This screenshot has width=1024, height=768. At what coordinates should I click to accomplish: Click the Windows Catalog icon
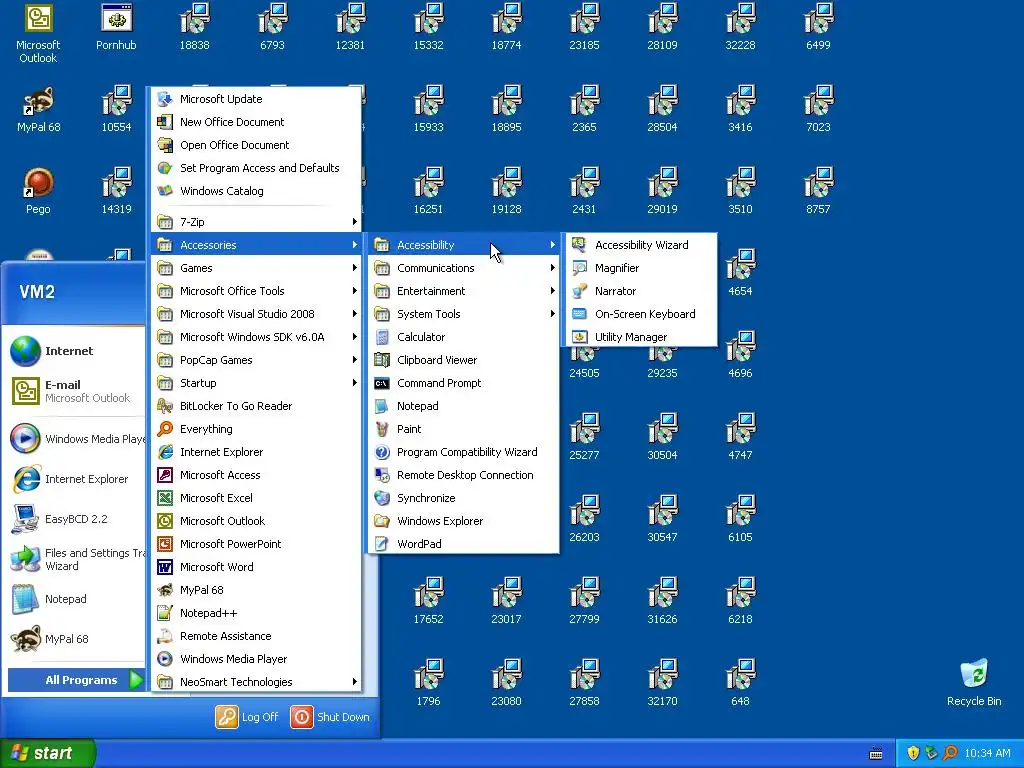165,191
